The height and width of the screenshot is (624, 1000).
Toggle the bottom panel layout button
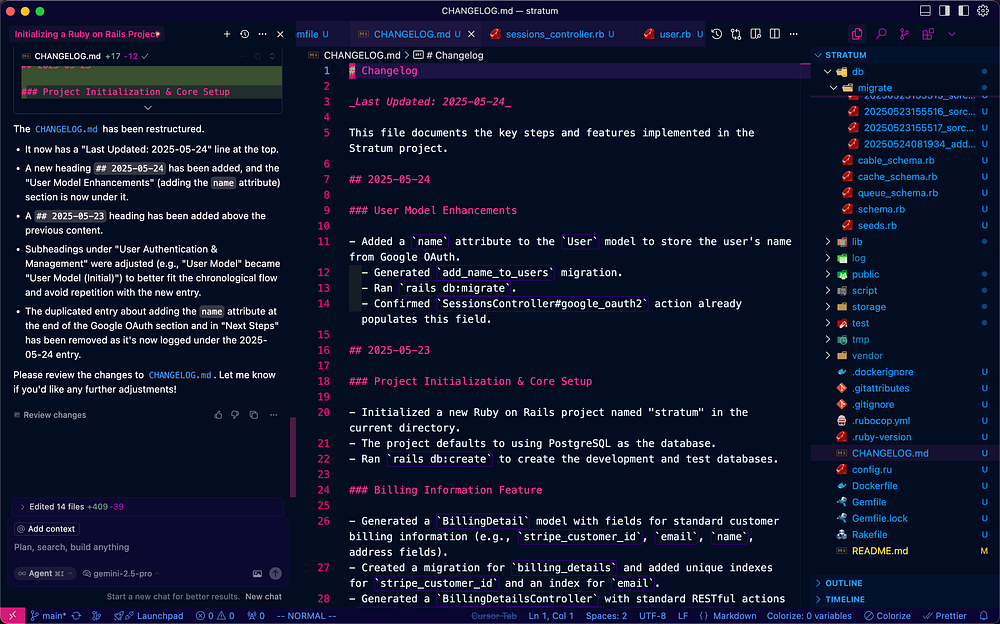926,10
